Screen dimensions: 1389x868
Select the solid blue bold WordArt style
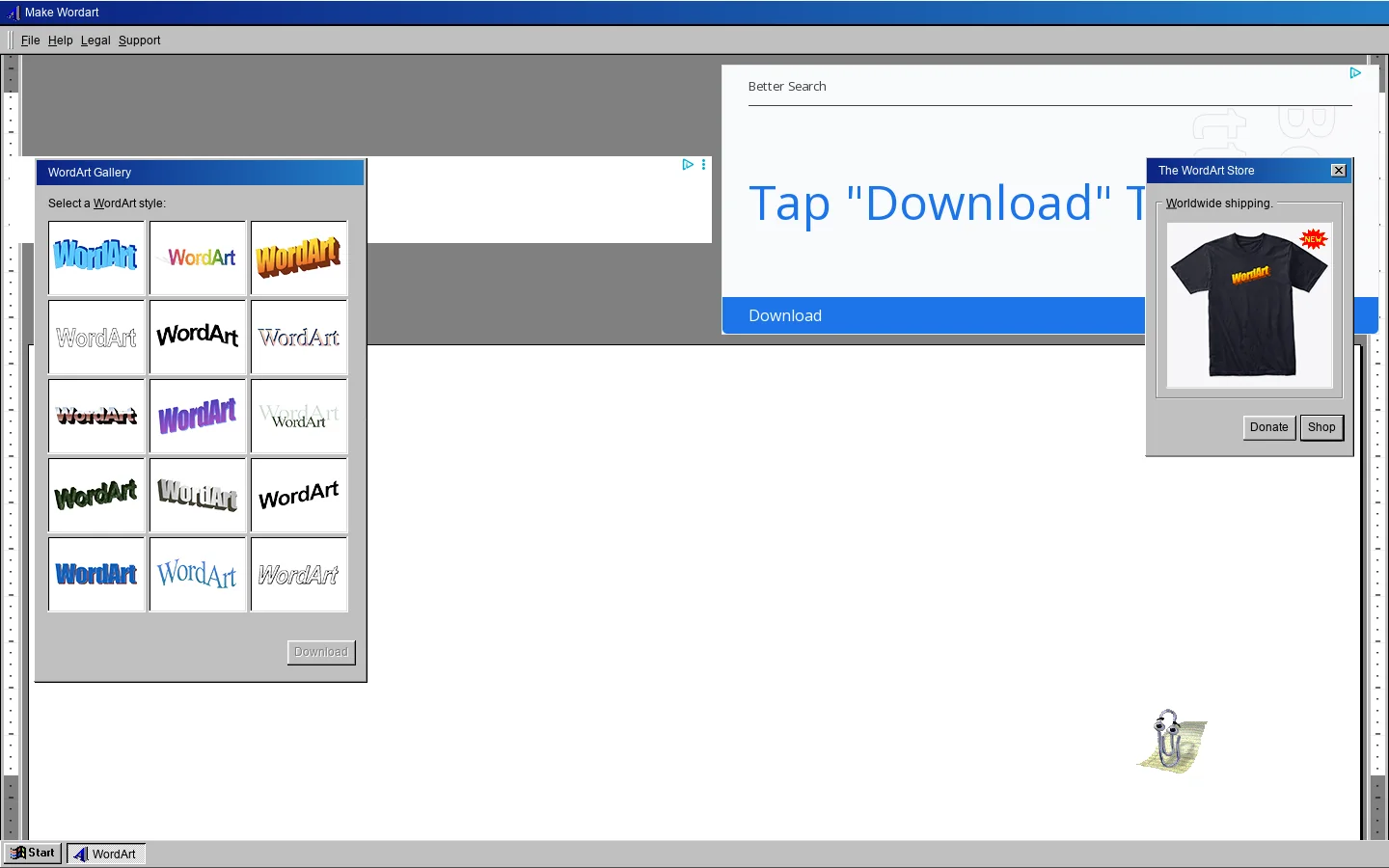pos(96,574)
